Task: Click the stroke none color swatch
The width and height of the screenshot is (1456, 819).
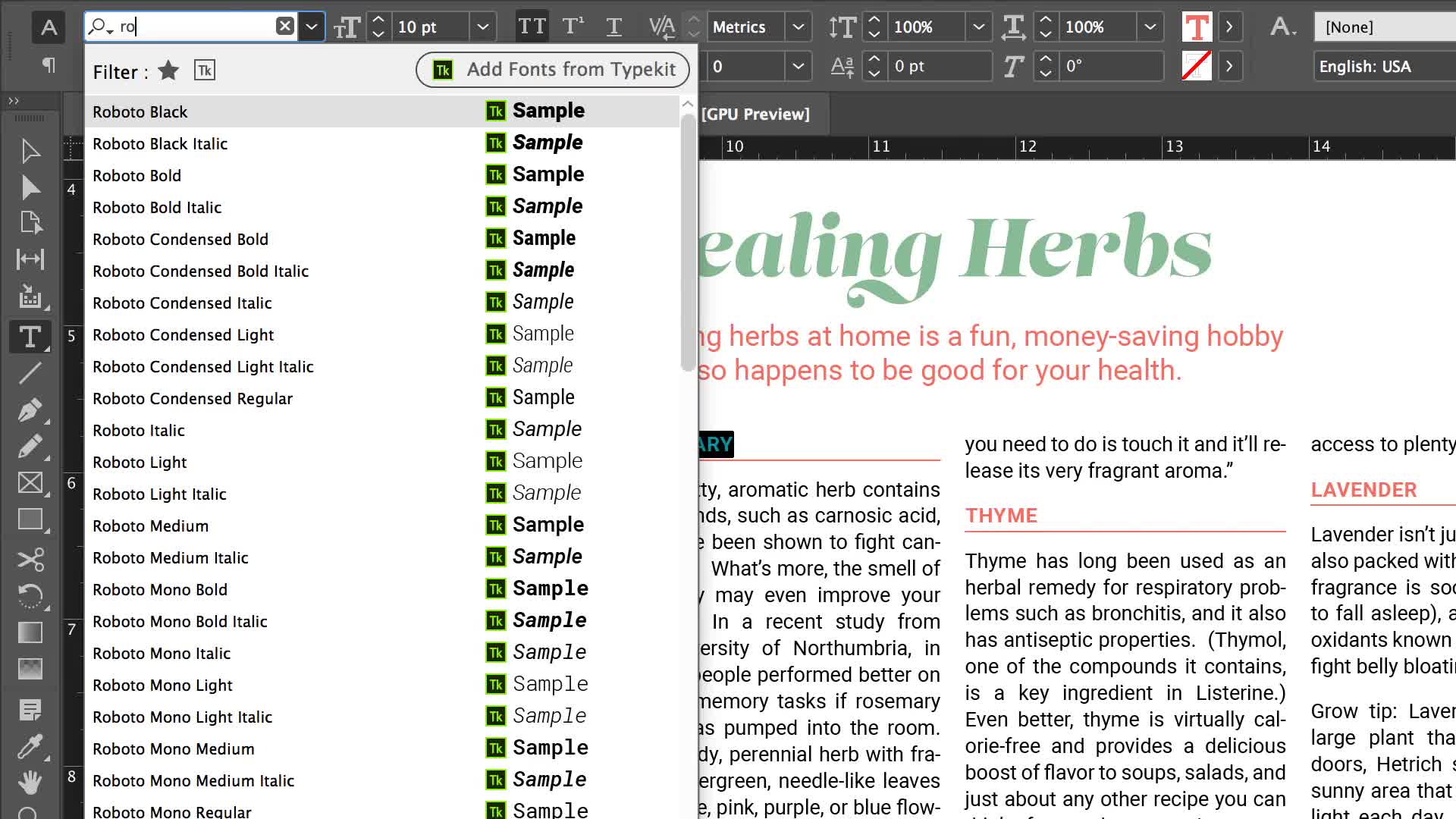Action: pos(1197,66)
